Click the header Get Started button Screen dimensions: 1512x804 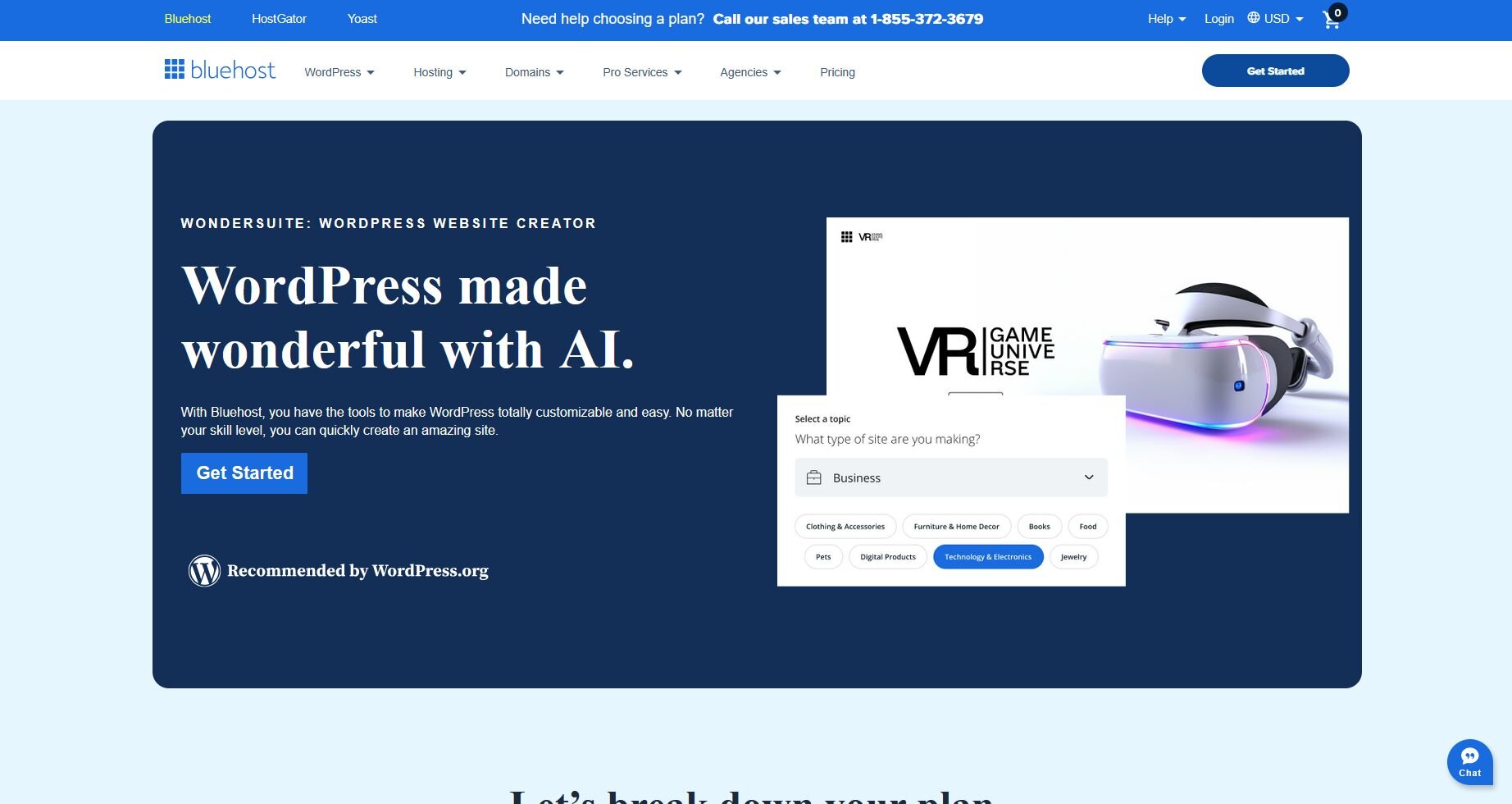(x=1275, y=71)
